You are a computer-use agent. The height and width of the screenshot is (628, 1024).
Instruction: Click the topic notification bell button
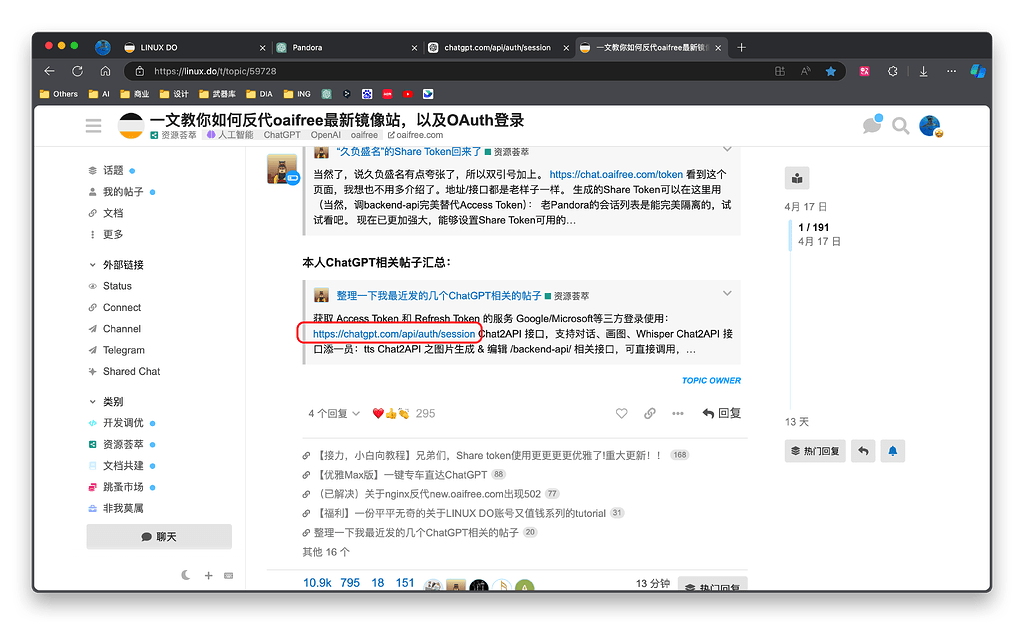click(892, 451)
